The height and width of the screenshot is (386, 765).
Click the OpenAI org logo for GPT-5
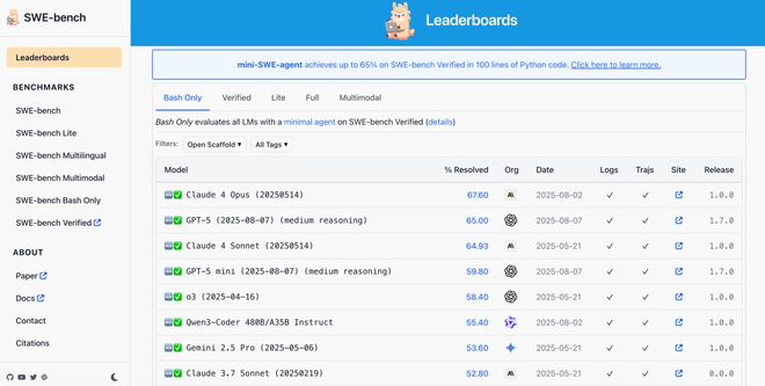[510, 221]
